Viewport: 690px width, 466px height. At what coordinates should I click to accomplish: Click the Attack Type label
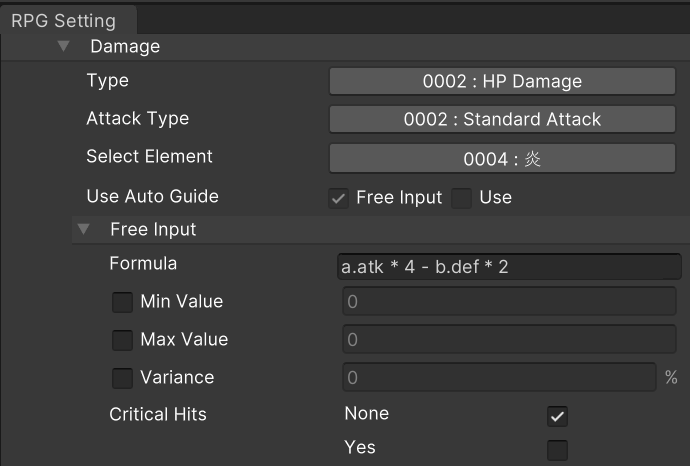point(138,118)
